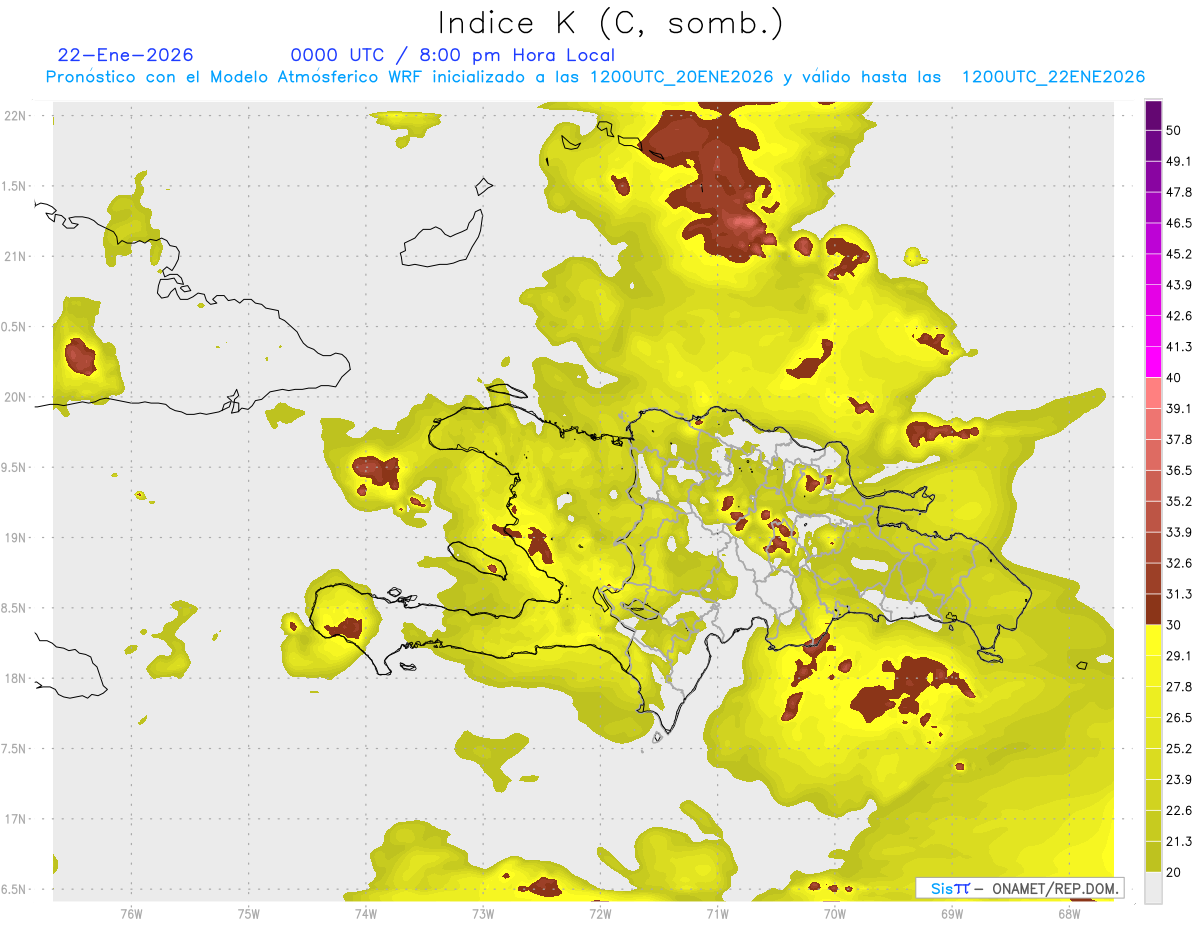Click the '68W' longitude label
The image size is (1200, 927).
point(1069,913)
